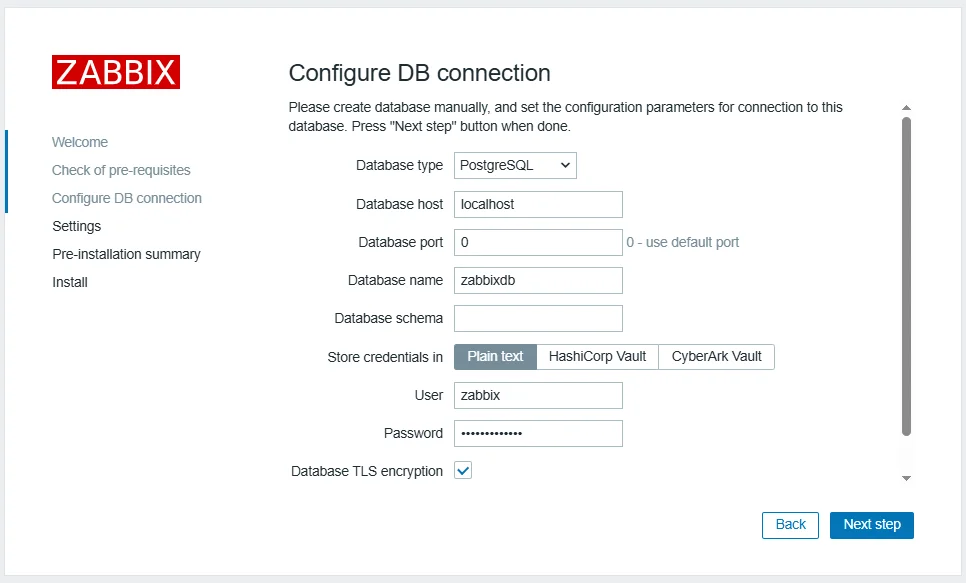The width and height of the screenshot is (966, 583).
Task: Click the Database port label
Action: (400, 242)
